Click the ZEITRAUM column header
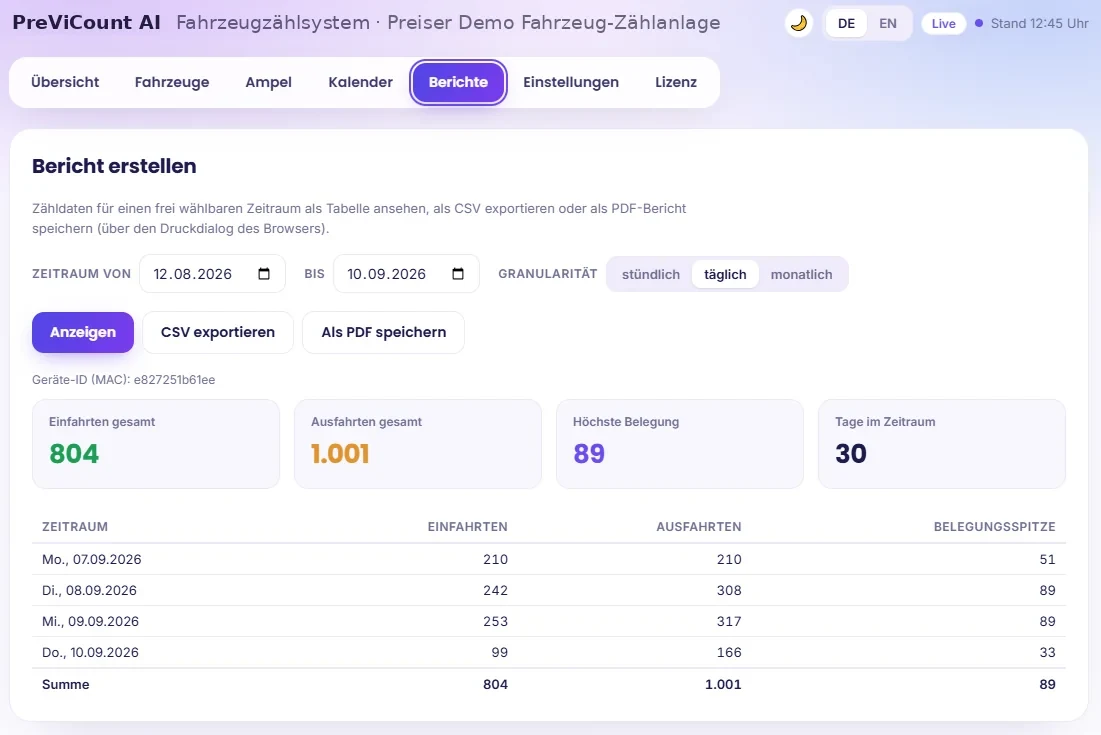The height and width of the screenshot is (735, 1101). tap(75, 527)
